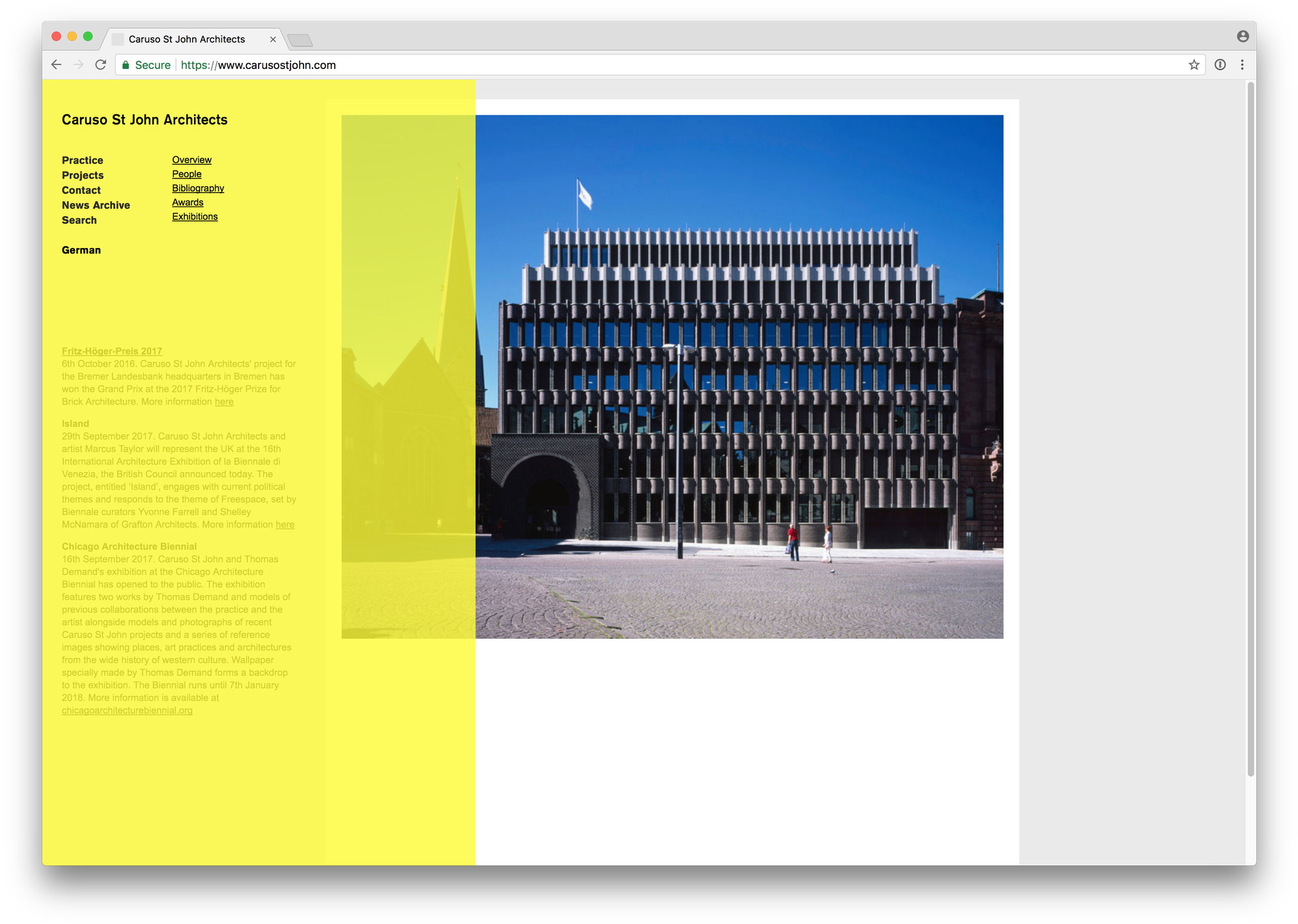Go to the Exhibitions link

pos(195,217)
